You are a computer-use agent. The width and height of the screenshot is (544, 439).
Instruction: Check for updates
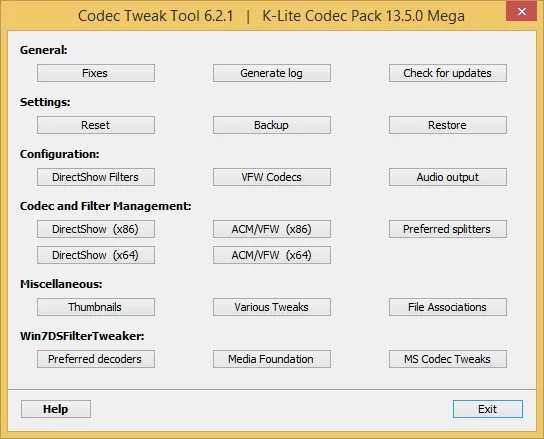tap(448, 73)
